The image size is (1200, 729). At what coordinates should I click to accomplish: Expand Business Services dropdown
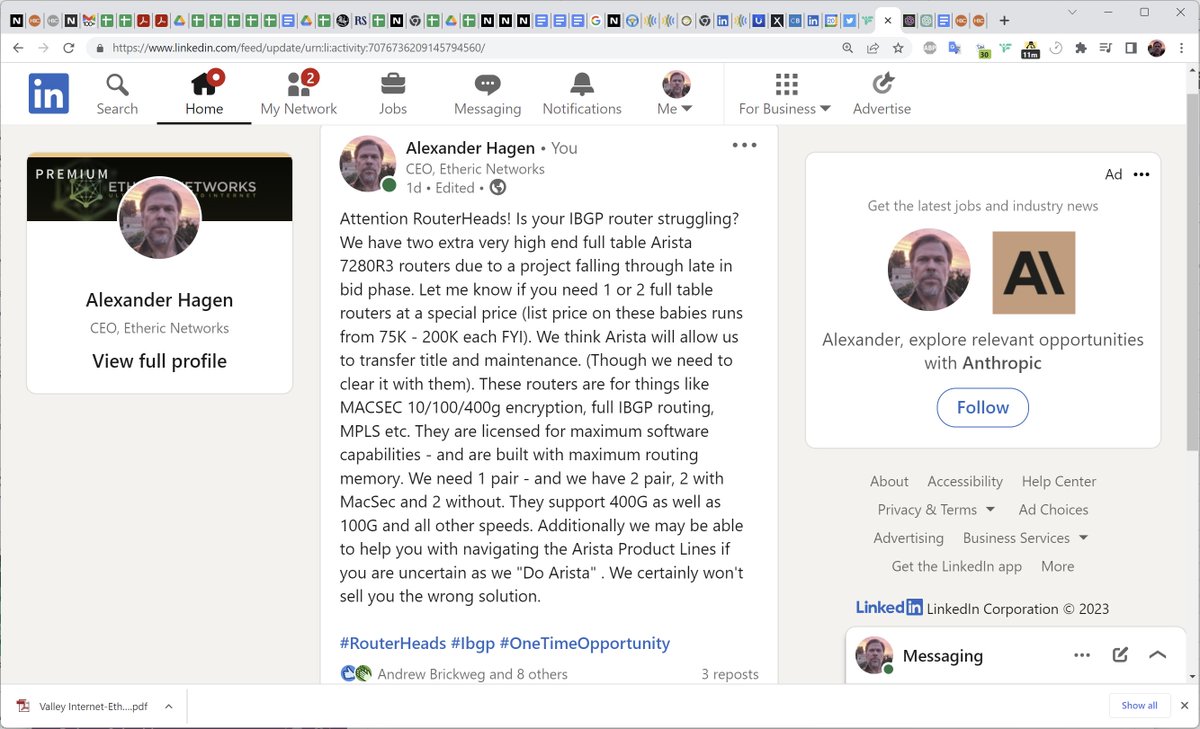point(1026,538)
